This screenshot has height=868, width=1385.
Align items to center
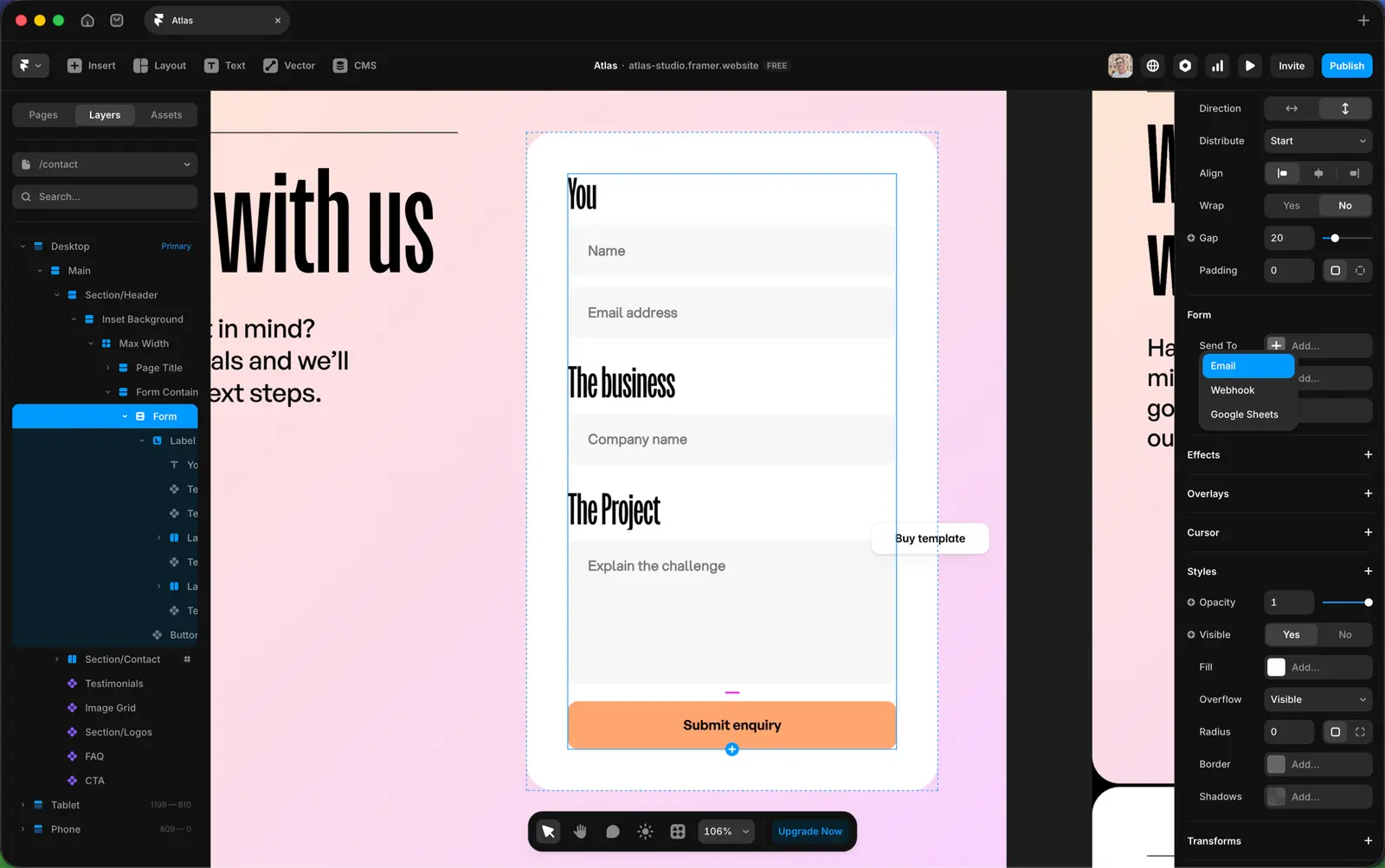1318,173
